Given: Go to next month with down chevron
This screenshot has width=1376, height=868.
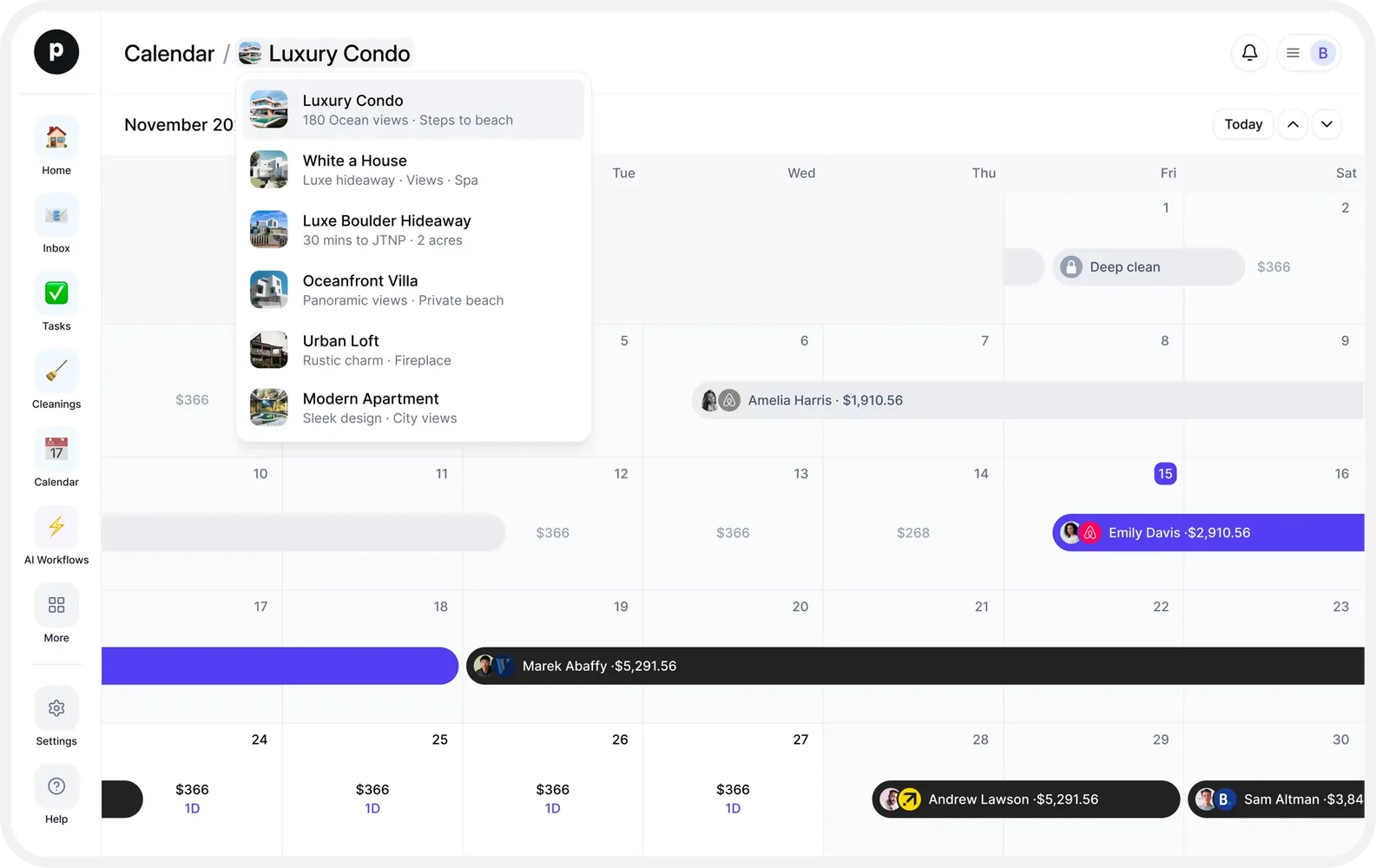Looking at the screenshot, I should click(1327, 124).
